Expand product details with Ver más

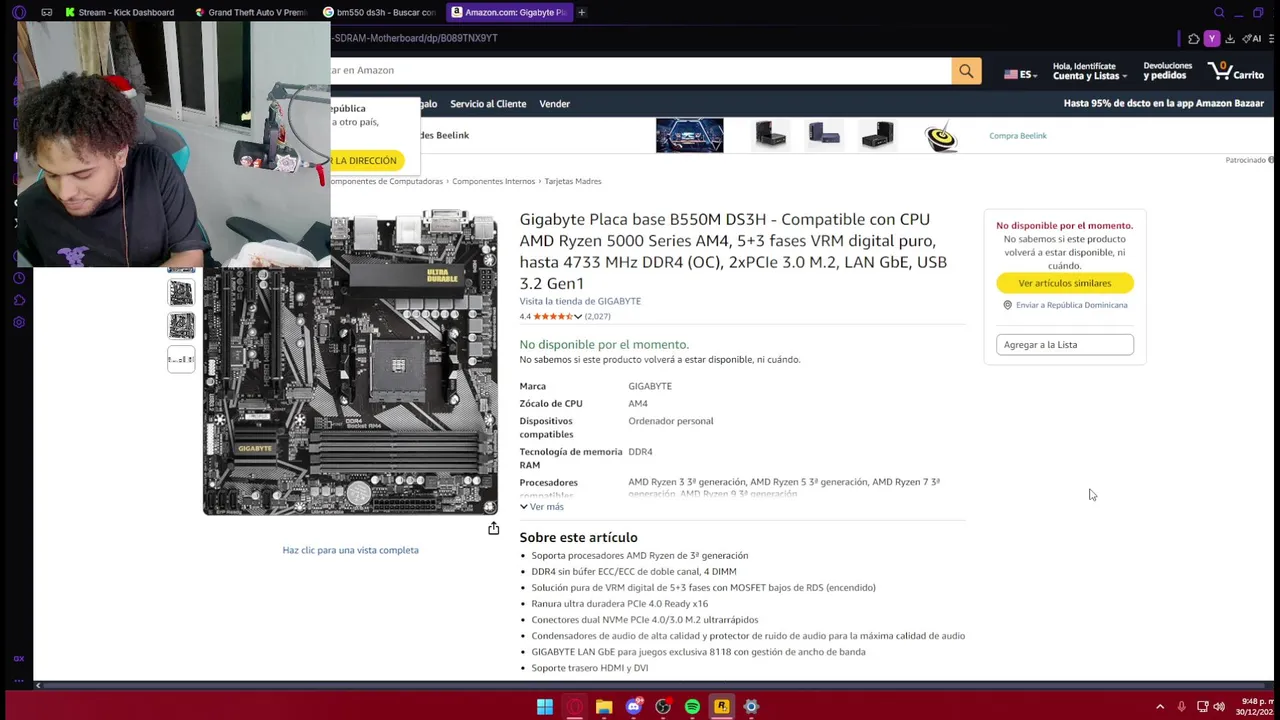[541, 507]
